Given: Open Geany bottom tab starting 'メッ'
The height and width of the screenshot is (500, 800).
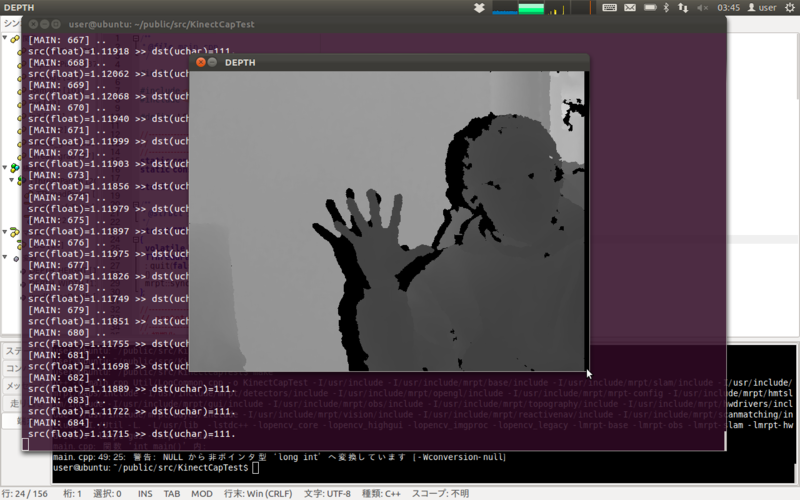Looking at the screenshot, I should coord(12,386).
